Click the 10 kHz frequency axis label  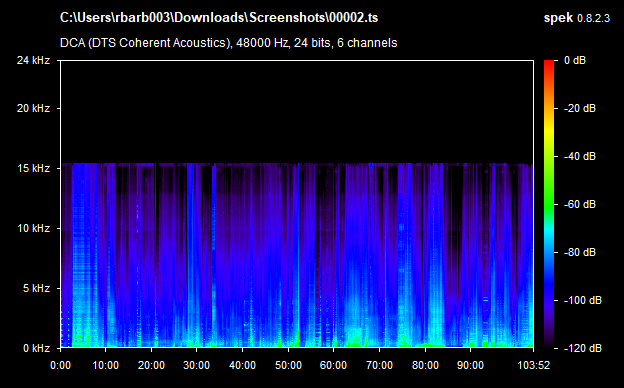point(33,228)
